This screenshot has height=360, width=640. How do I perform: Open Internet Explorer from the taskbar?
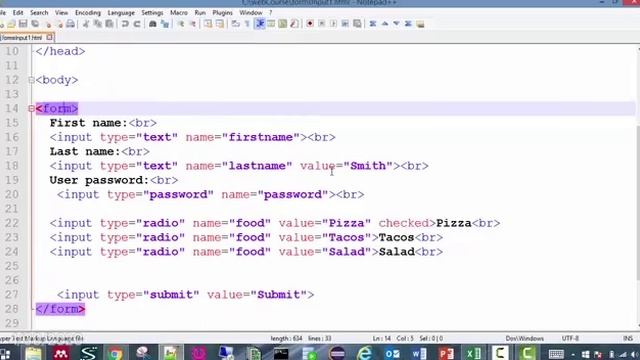364,353
